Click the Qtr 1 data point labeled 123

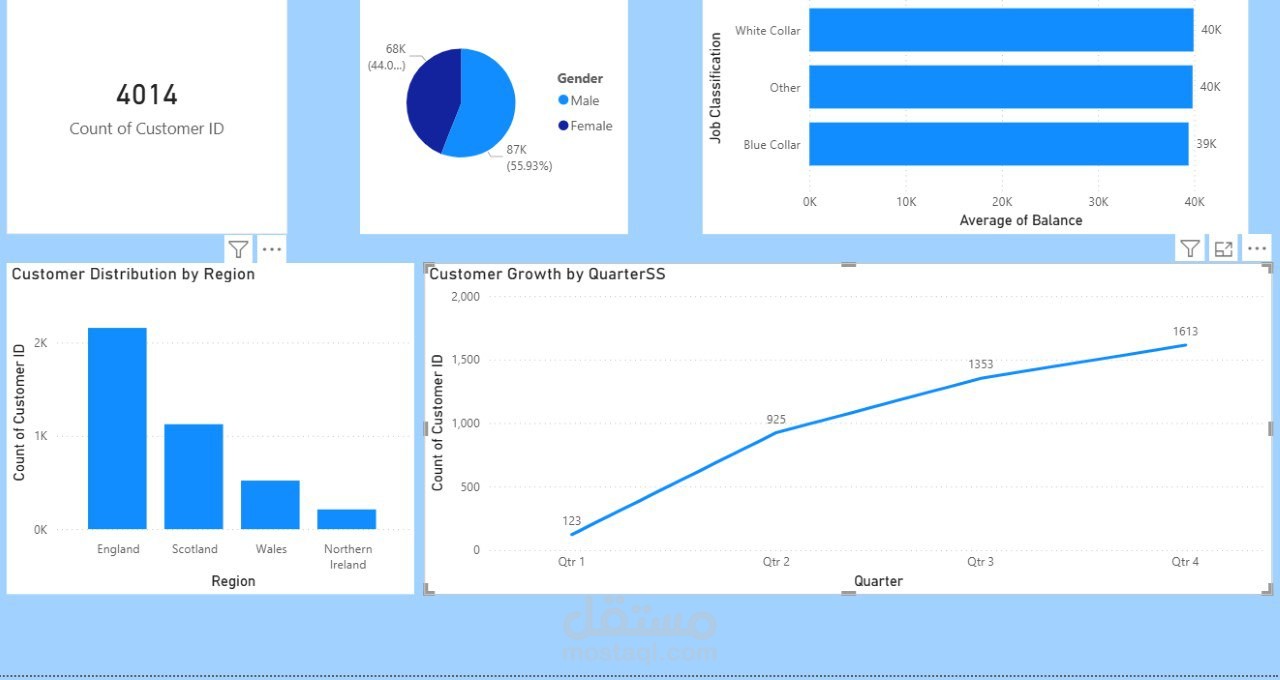(x=572, y=533)
